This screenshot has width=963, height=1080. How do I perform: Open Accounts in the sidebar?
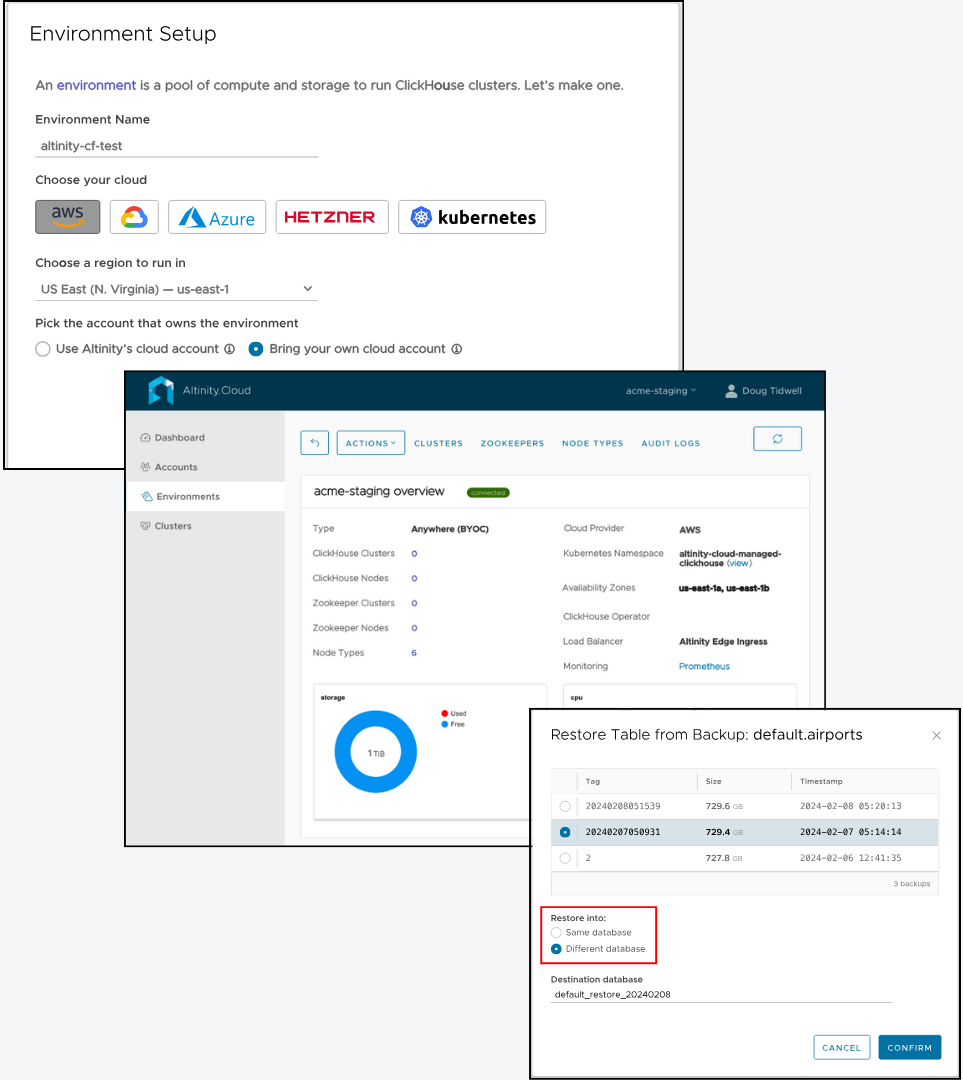tap(176, 467)
